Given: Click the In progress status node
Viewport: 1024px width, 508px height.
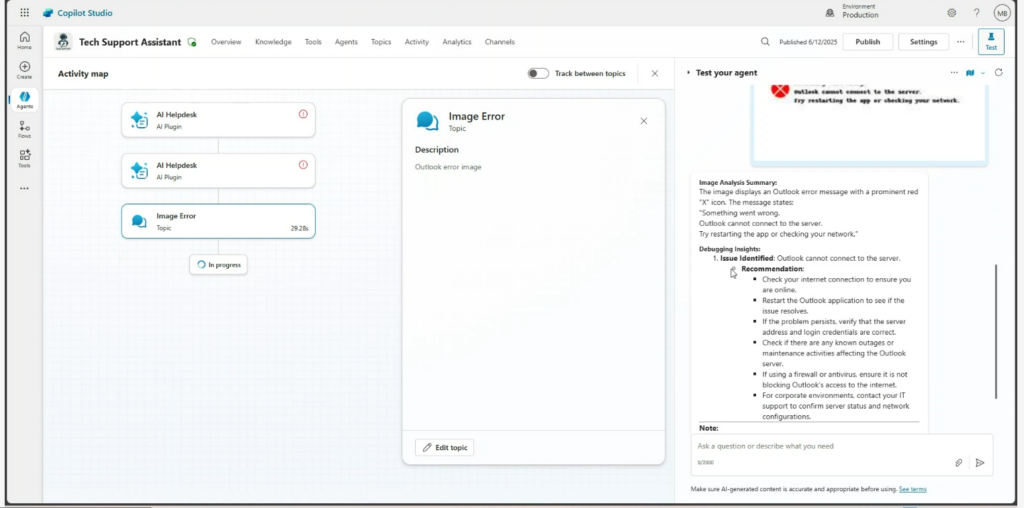Looking at the screenshot, I should point(218,264).
